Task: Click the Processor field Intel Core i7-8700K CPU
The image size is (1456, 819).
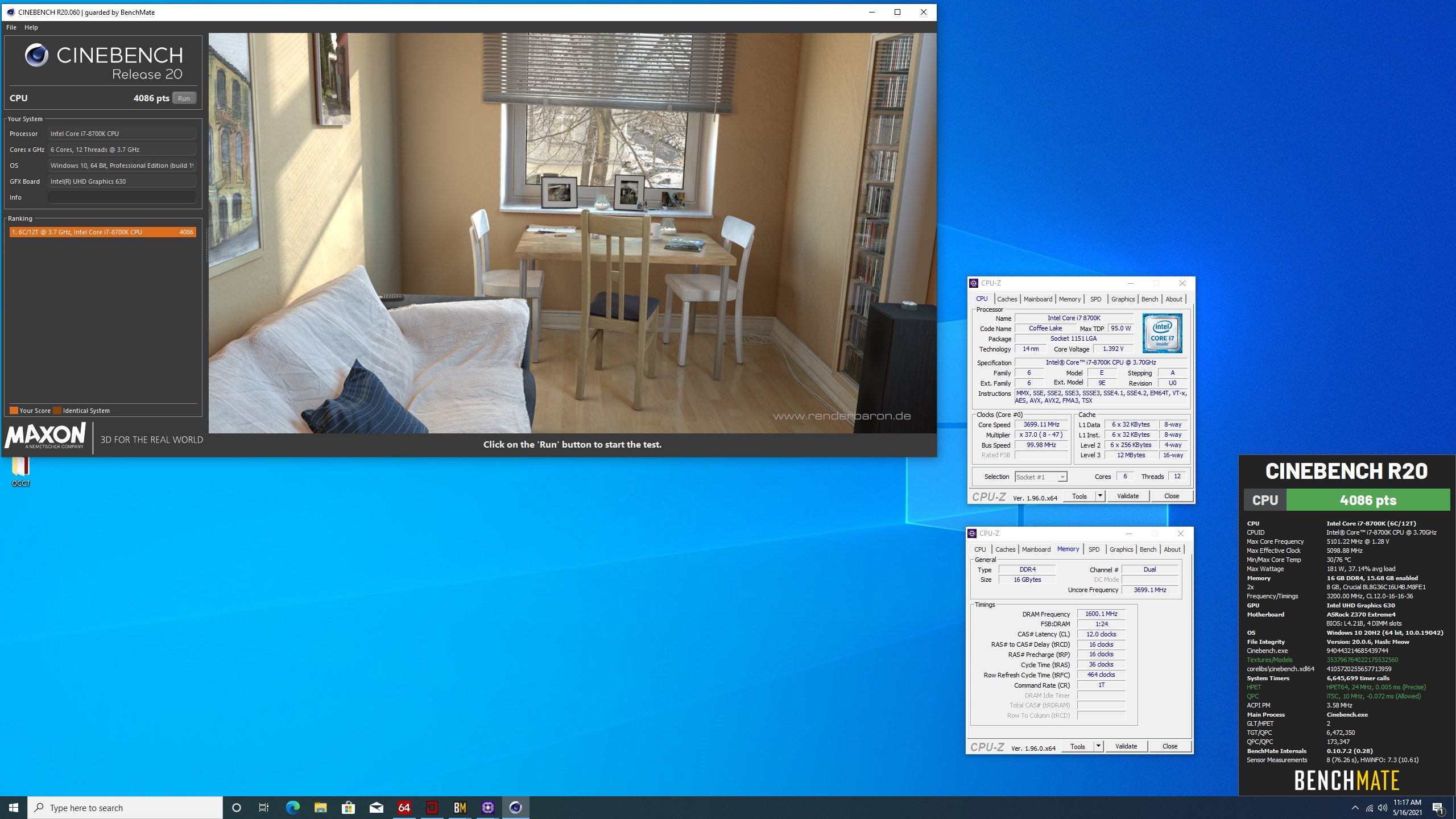Action: click(122, 134)
